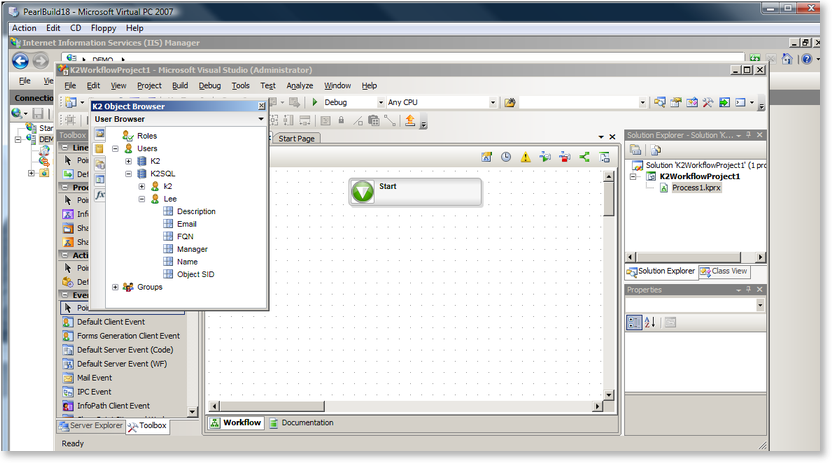Click the last designer toolbar icon right of share arrows

pyautogui.click(x=604, y=157)
